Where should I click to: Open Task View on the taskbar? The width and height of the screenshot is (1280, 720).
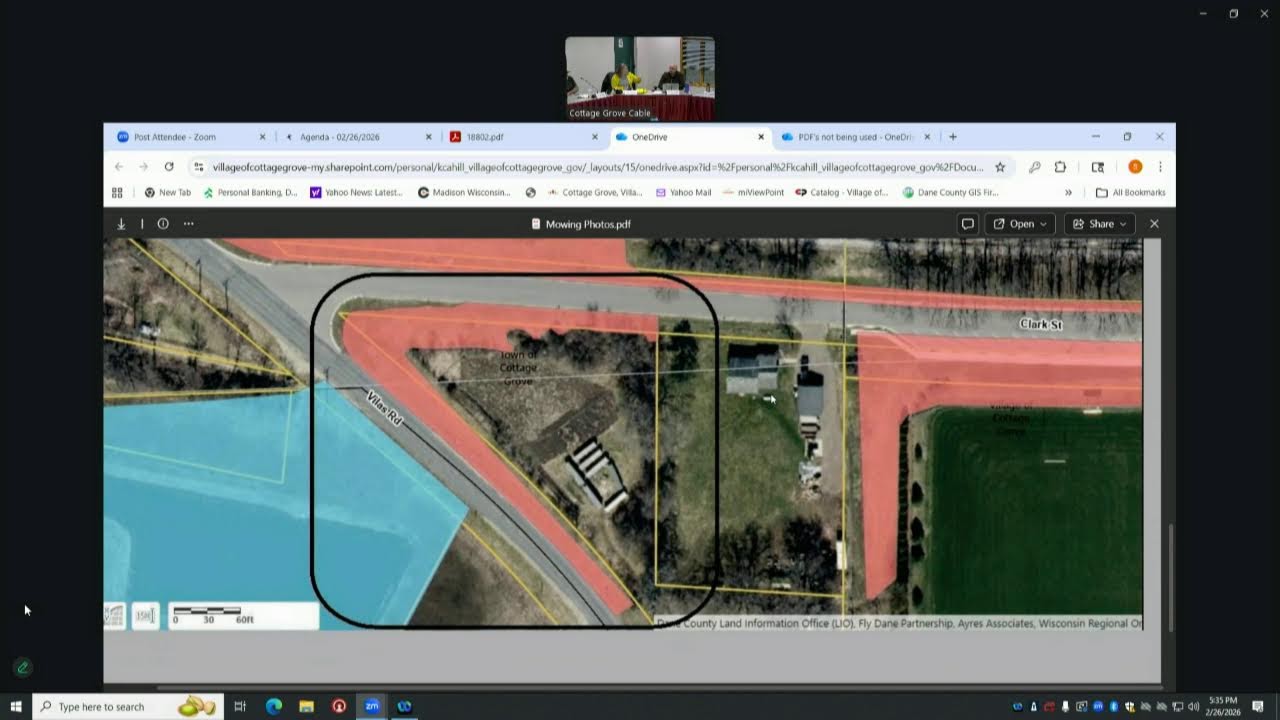coord(240,707)
